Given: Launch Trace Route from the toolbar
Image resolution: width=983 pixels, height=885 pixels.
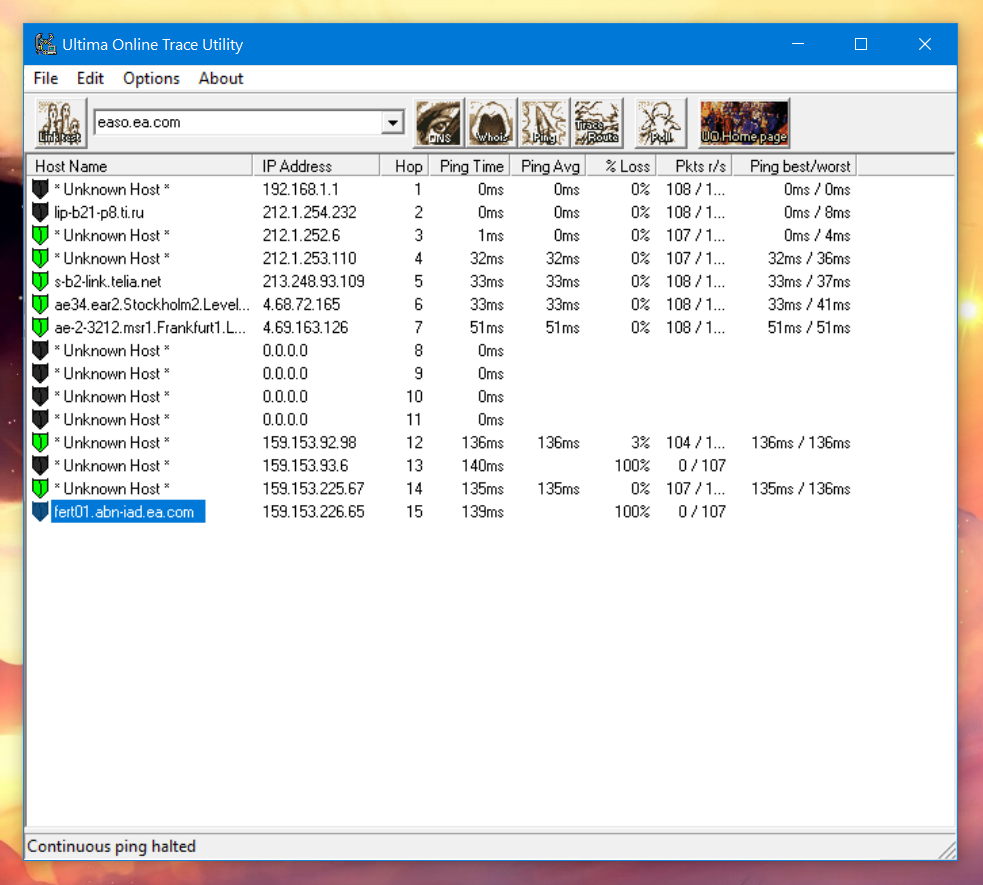Looking at the screenshot, I should pyautogui.click(x=597, y=123).
